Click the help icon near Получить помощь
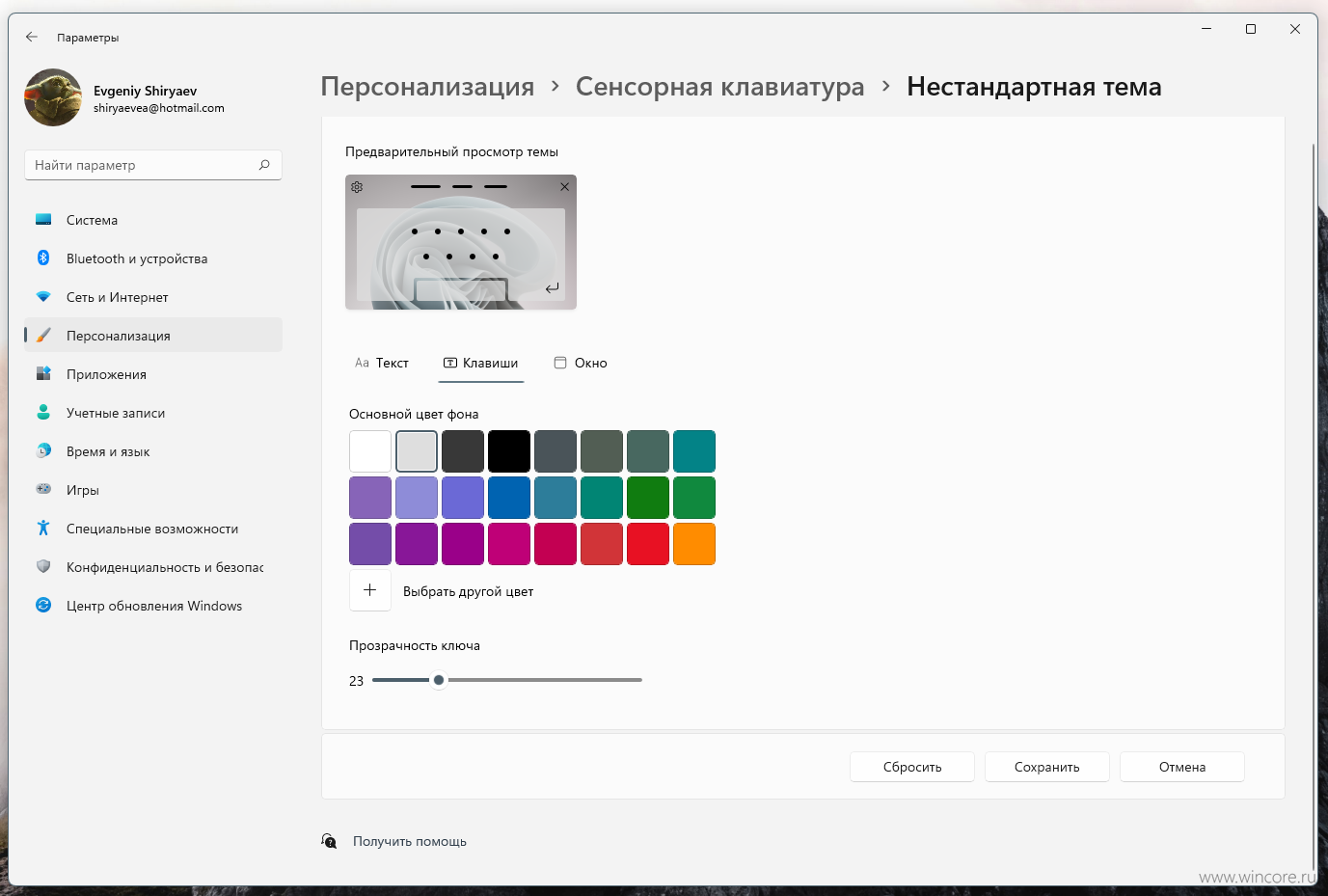This screenshot has width=1328, height=896. [x=330, y=841]
